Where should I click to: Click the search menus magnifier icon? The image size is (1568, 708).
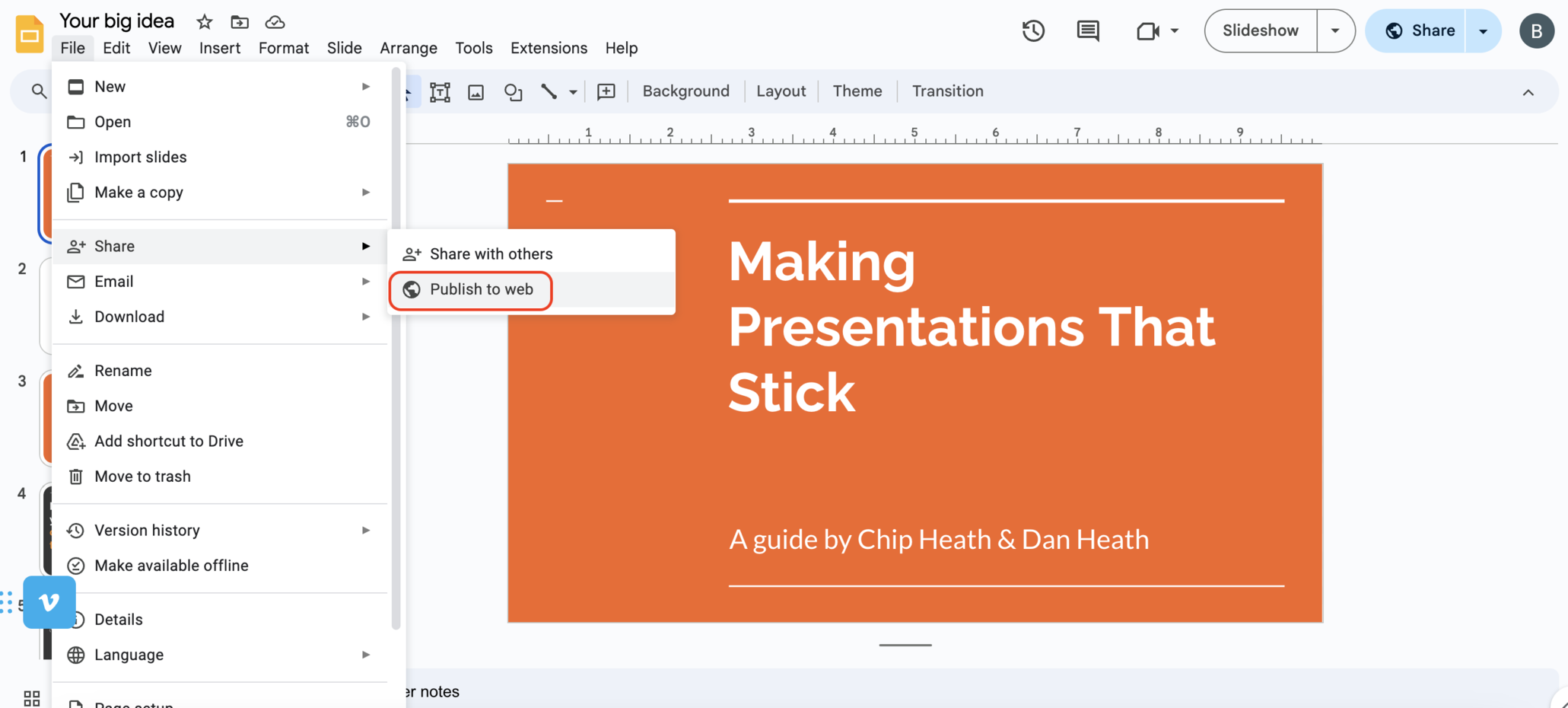coord(39,91)
